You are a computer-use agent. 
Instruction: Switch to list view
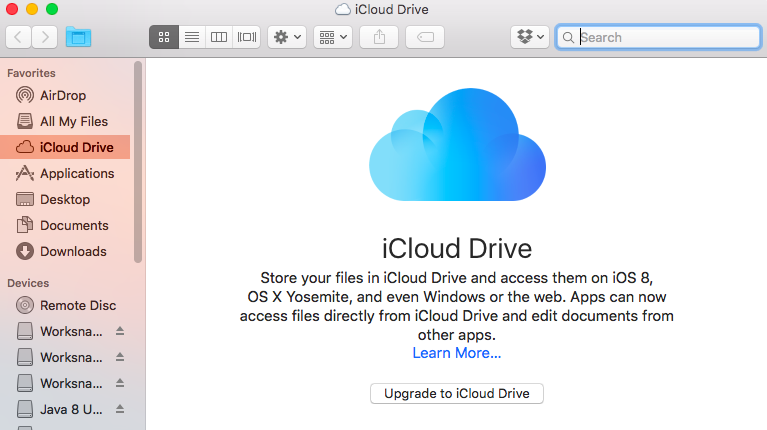[x=192, y=37]
